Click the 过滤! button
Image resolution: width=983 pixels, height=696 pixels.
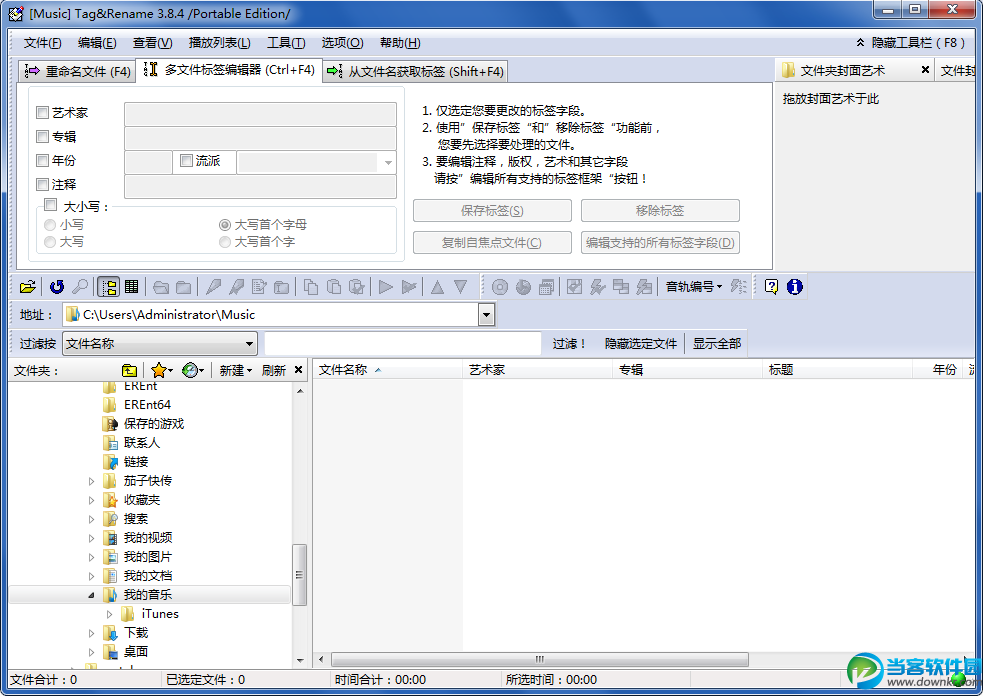[569, 344]
